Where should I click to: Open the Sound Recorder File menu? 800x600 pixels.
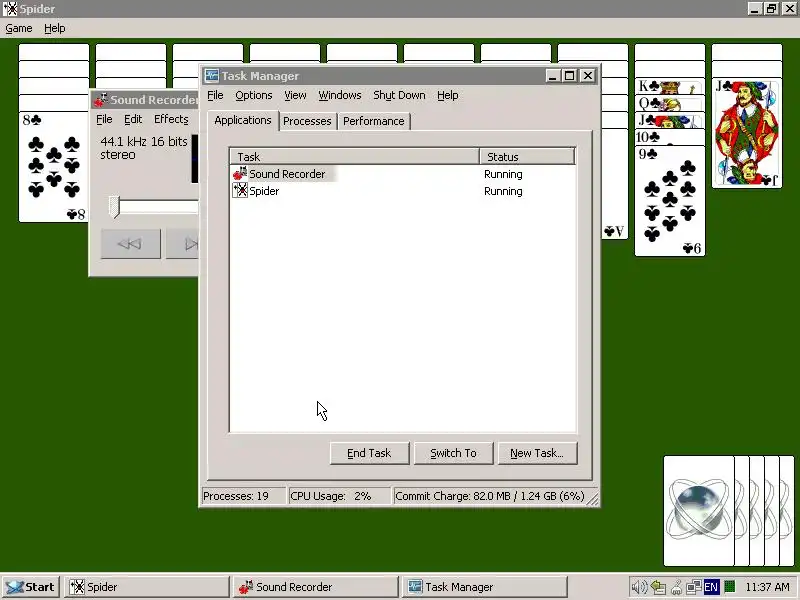[104, 119]
